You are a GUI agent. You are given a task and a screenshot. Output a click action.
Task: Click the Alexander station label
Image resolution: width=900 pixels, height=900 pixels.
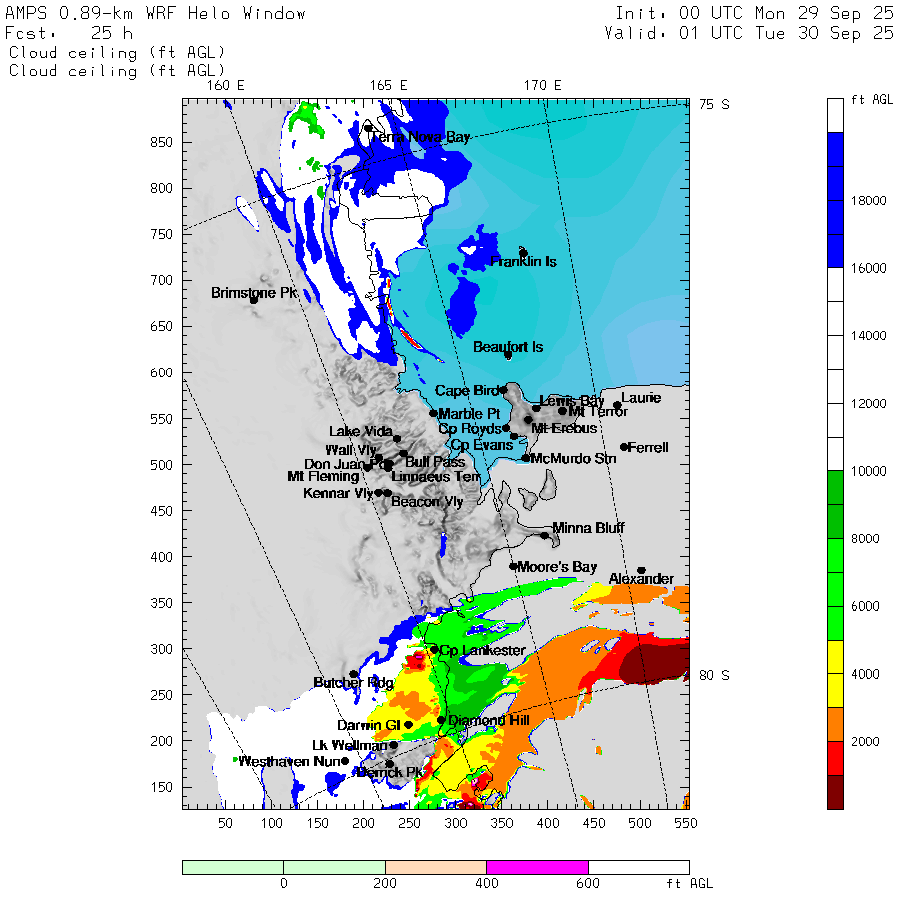point(641,579)
